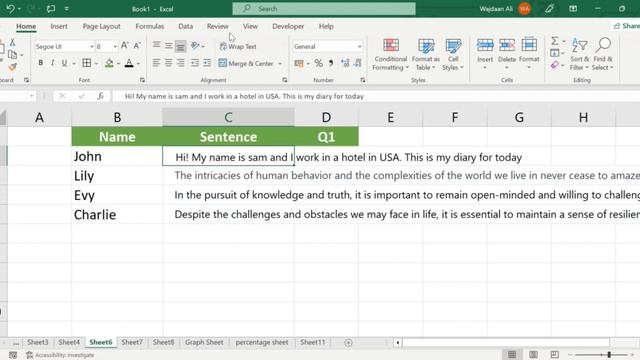The image size is (640, 360).
Task: Align text left
Action: (x=156, y=63)
